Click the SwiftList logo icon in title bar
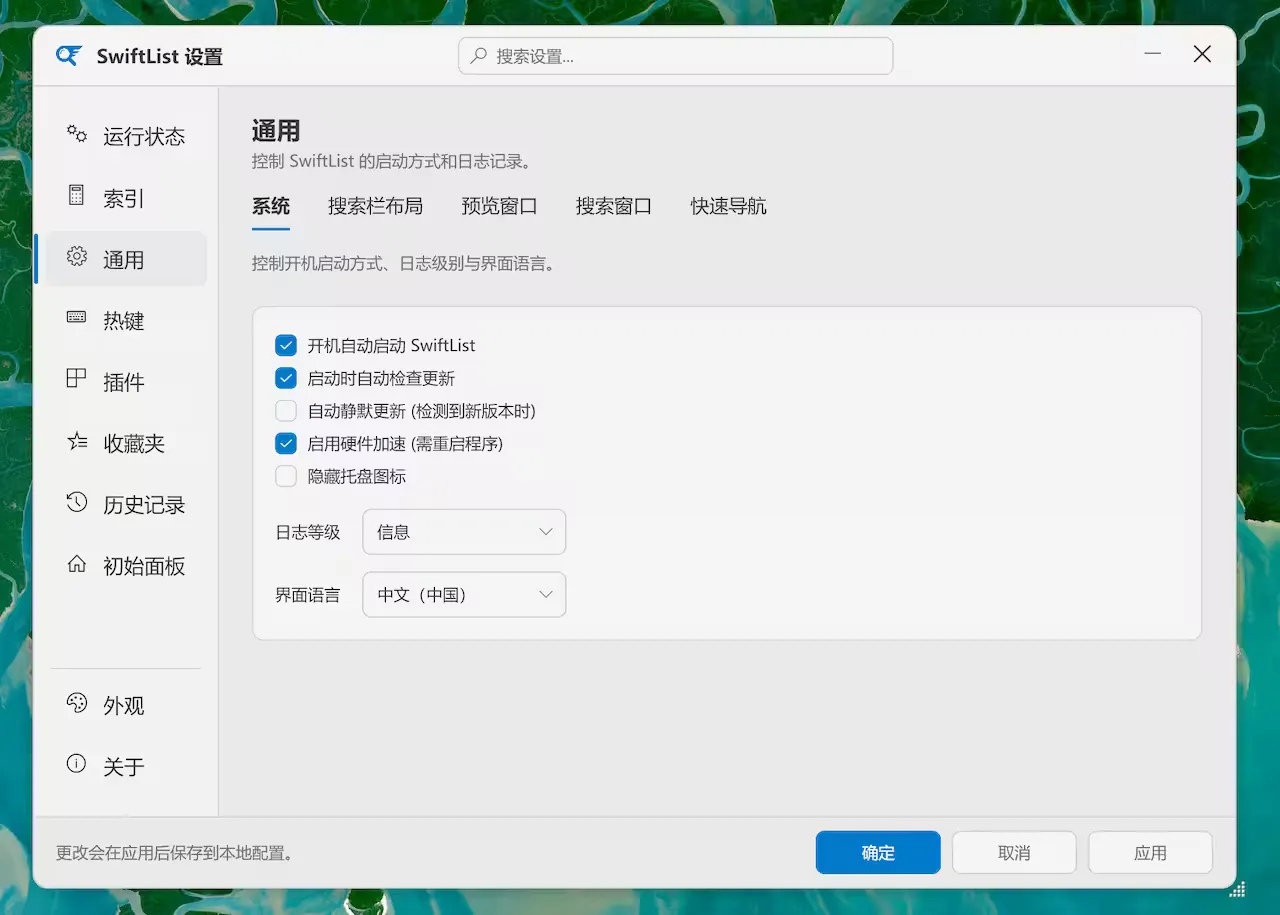This screenshot has width=1280, height=915. click(x=69, y=56)
